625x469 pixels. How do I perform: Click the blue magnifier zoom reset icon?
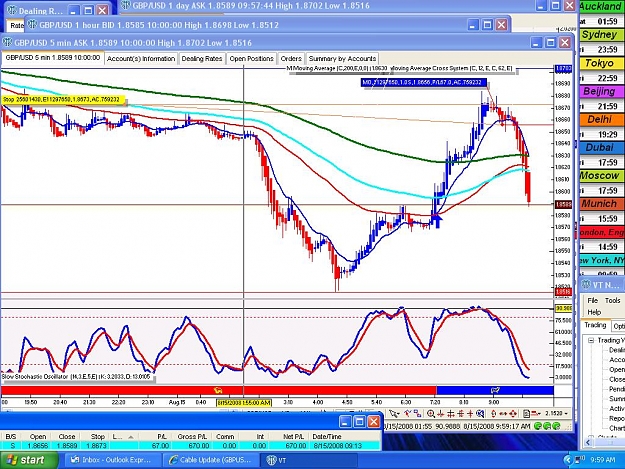(x=480, y=414)
